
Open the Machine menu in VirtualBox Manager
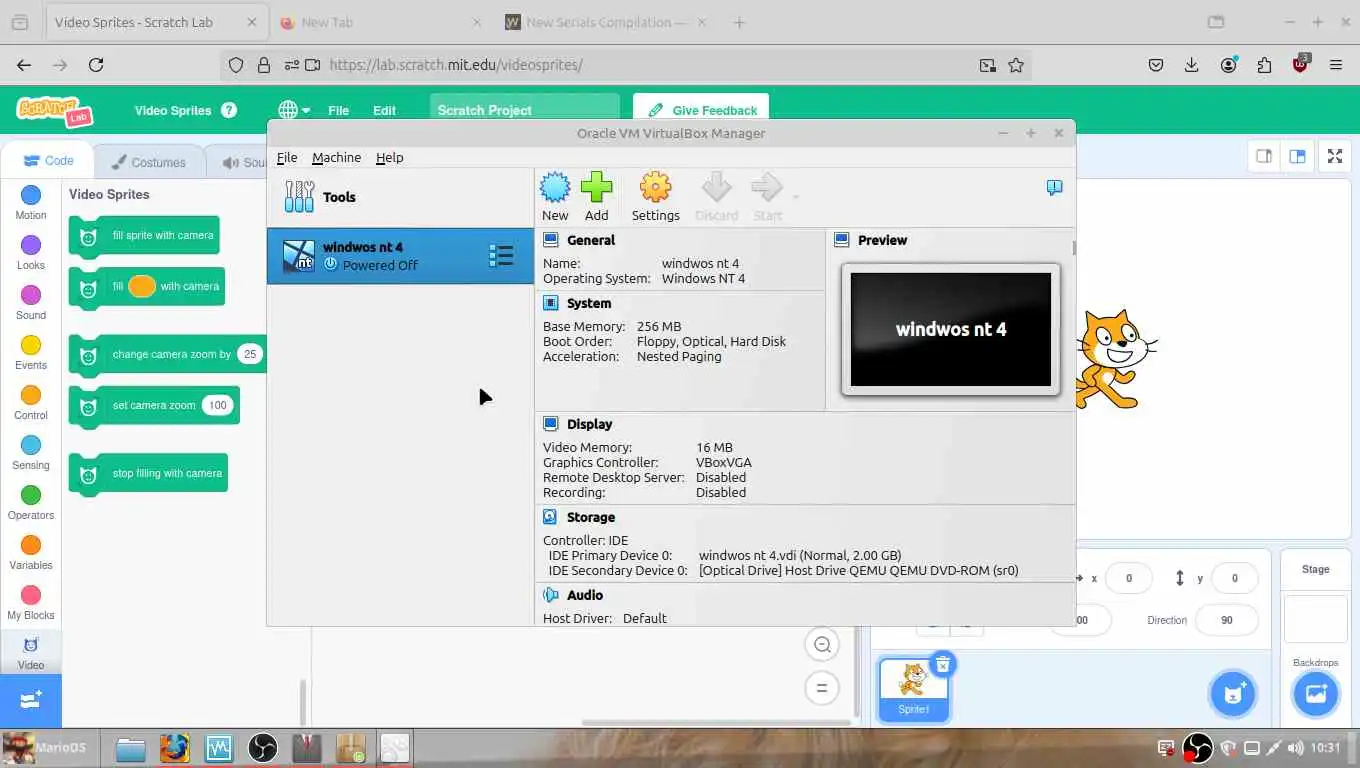tap(336, 157)
